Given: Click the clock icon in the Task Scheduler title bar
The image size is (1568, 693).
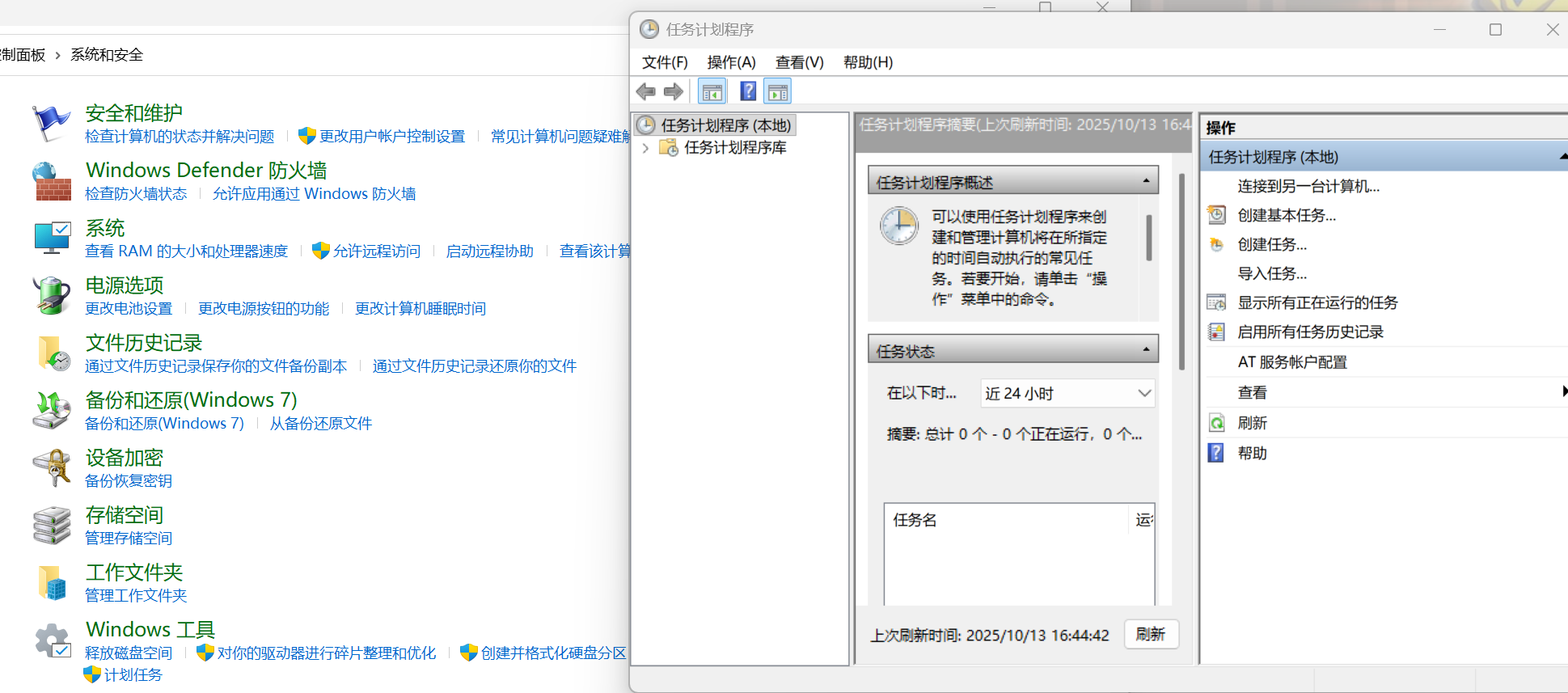Looking at the screenshot, I should [x=649, y=30].
